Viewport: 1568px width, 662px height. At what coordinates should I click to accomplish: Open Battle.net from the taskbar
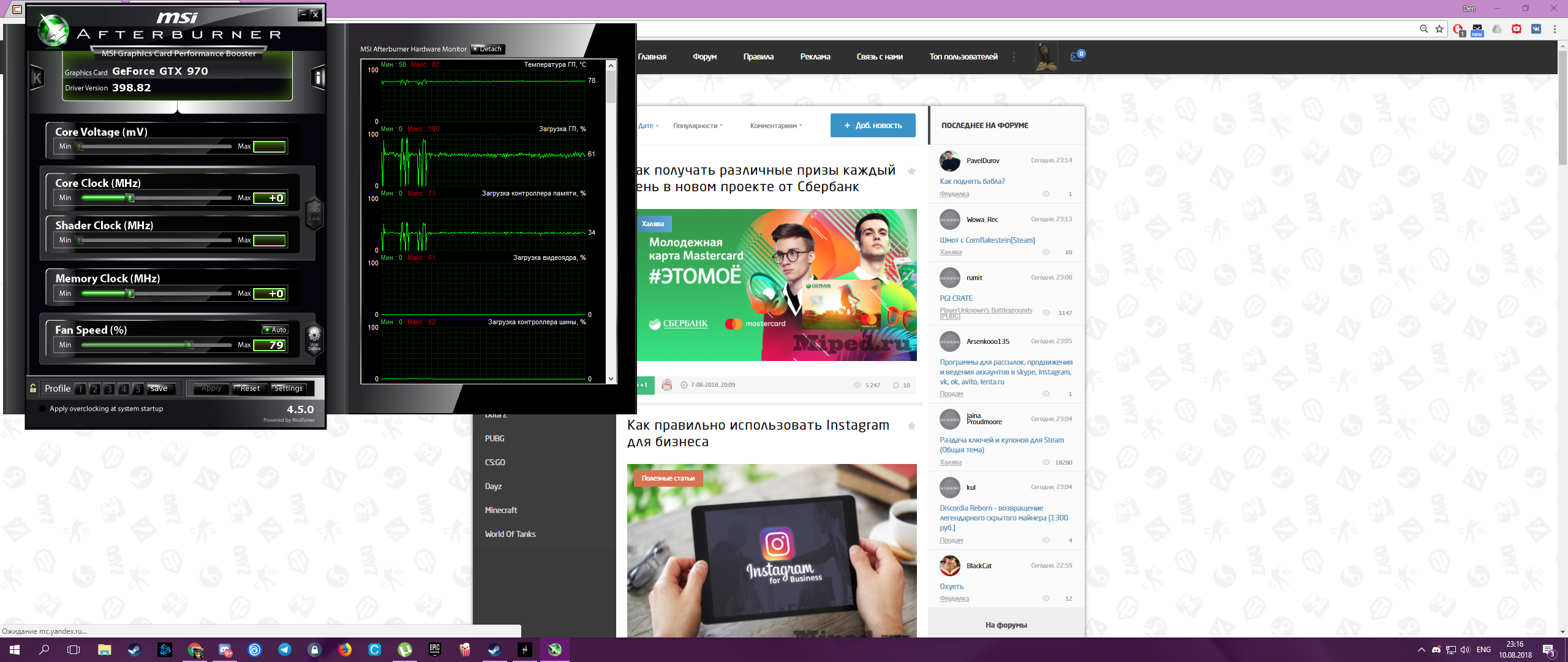click(165, 650)
